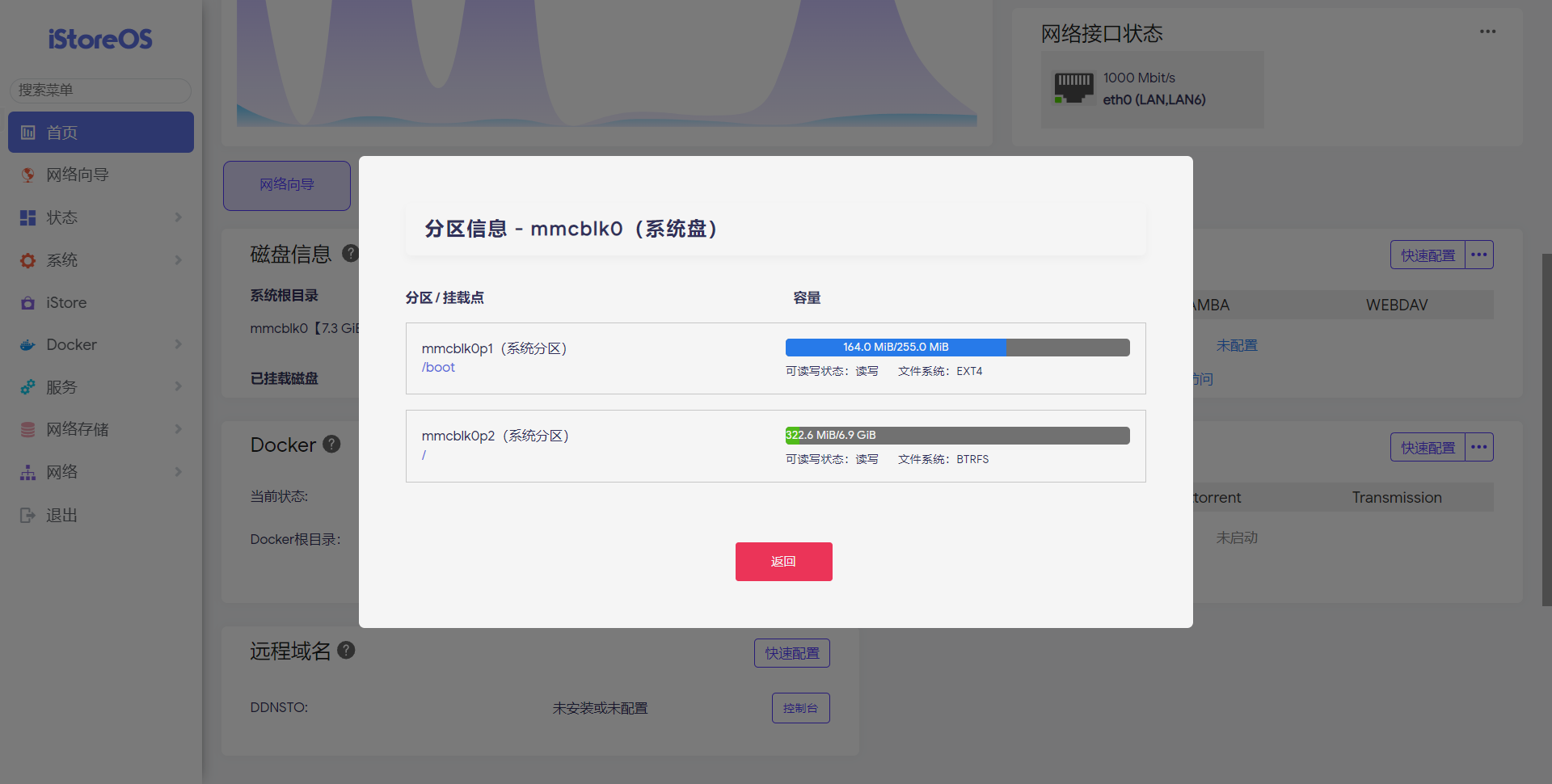The width and height of the screenshot is (1552, 784).
Task: Open the network interface status more menu
Action: (x=1487, y=32)
